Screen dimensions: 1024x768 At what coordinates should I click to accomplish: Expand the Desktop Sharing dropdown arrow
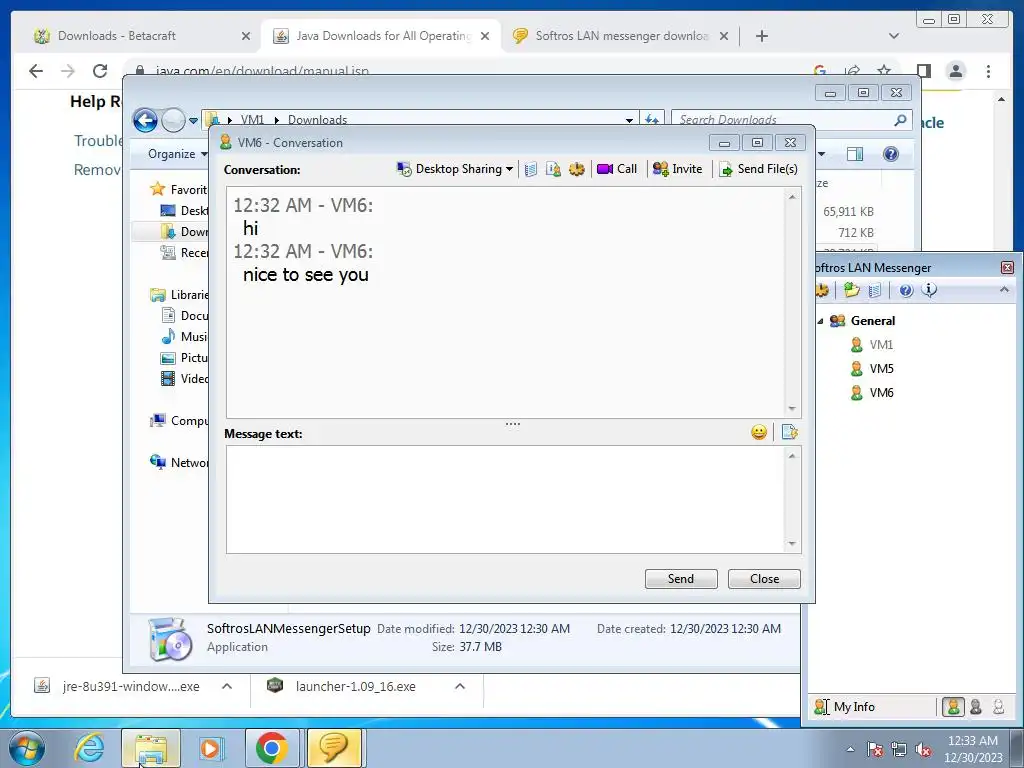[509, 169]
